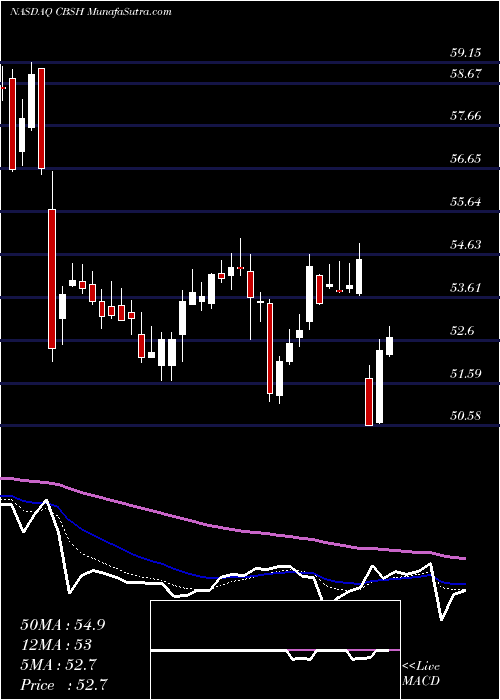The image size is (500, 700).
Task: Select the 54.63 price level label
Action: (x=465, y=245)
